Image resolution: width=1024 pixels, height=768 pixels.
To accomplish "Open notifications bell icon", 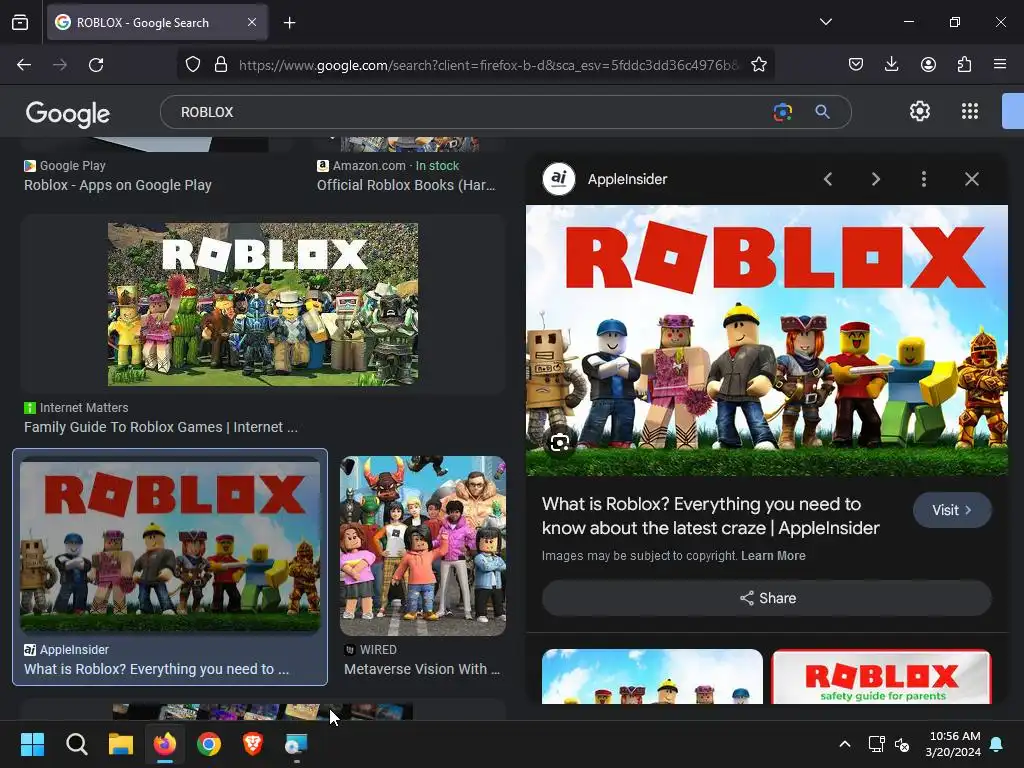I will tap(997, 744).
